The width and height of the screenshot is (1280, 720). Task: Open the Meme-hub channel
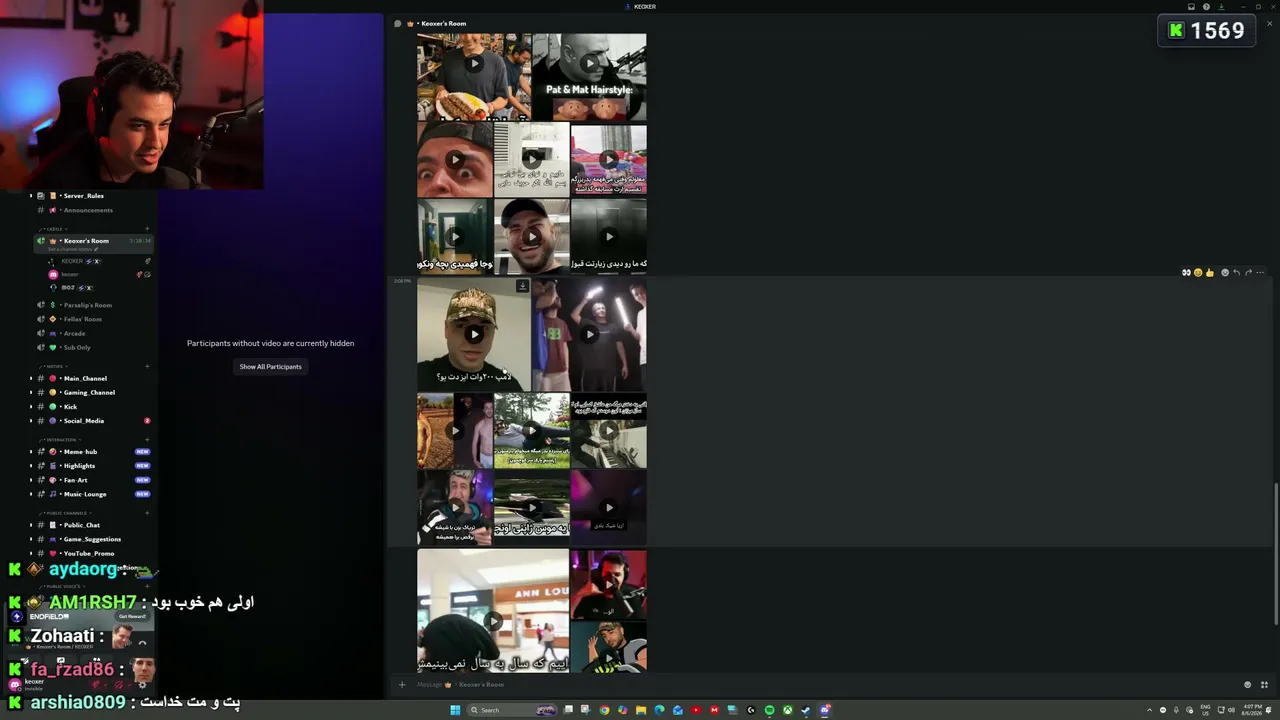coord(80,452)
